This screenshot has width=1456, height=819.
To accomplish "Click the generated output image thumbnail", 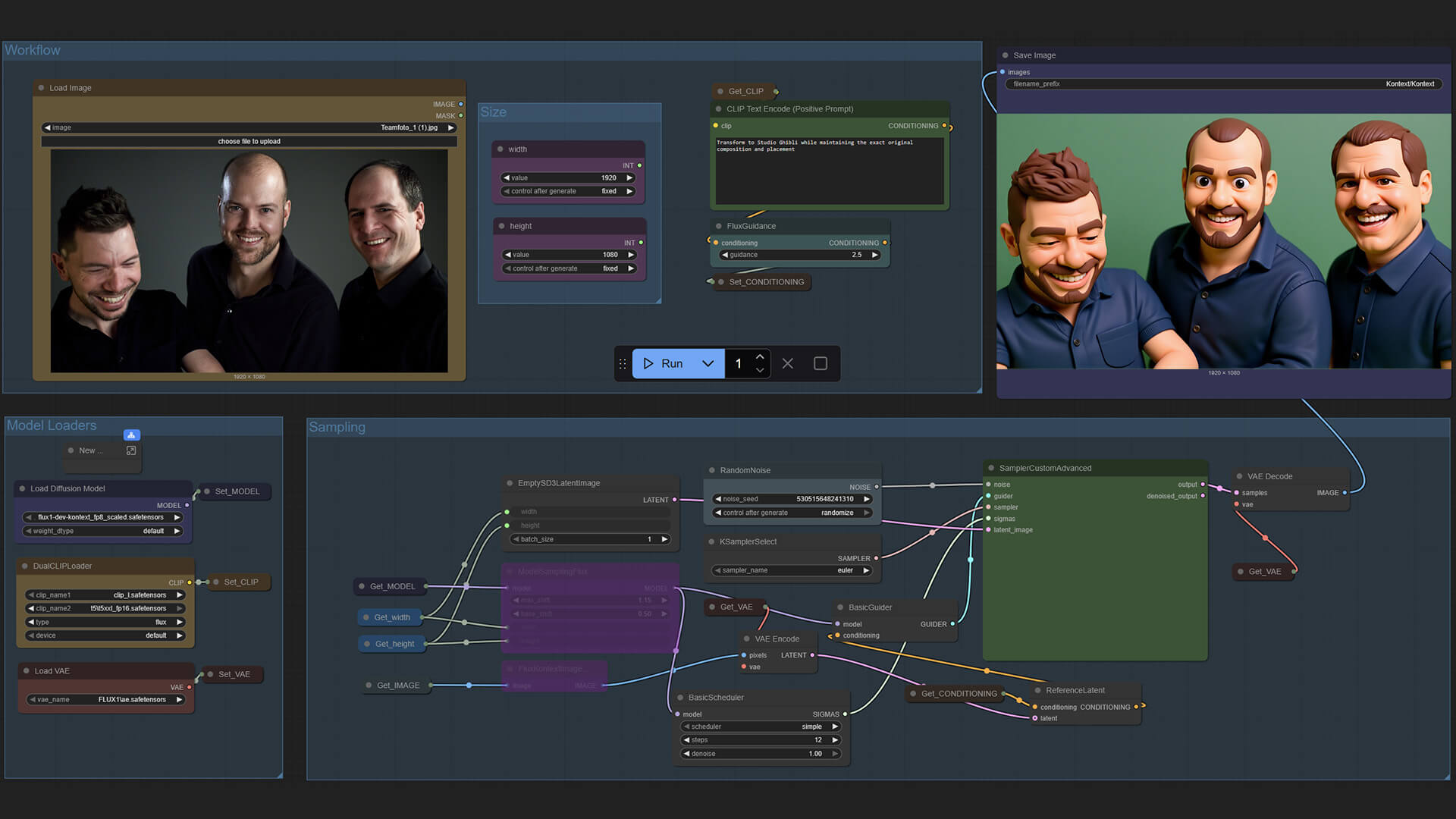I will coord(1223,241).
